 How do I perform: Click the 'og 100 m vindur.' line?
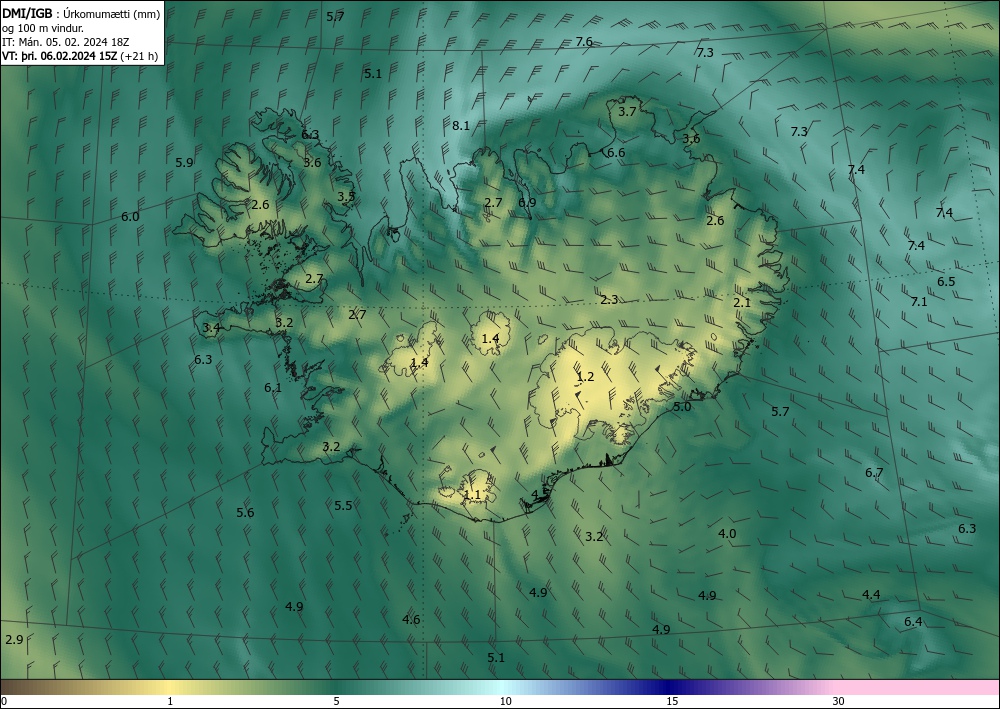(43, 28)
